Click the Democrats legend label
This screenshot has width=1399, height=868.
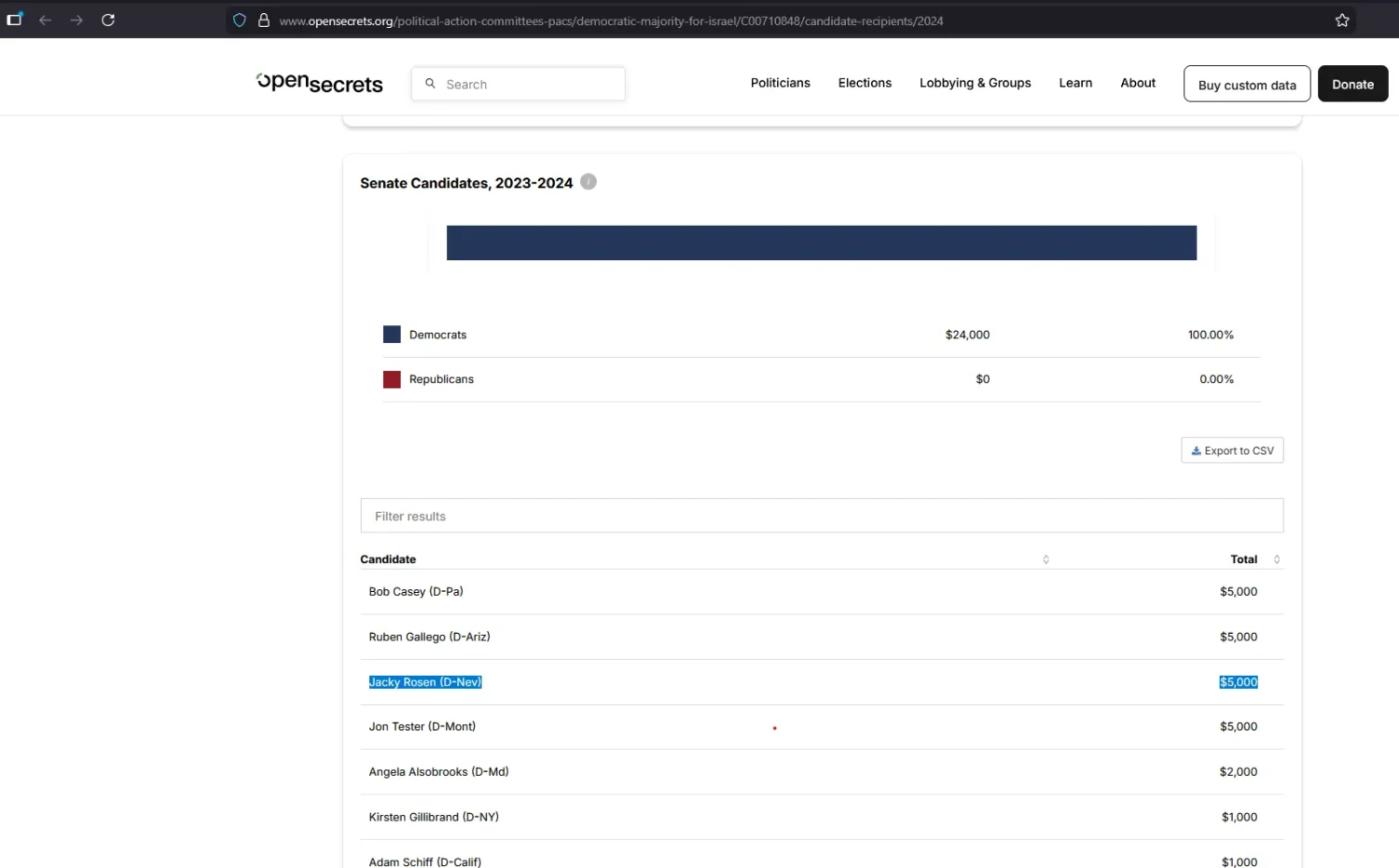point(437,335)
